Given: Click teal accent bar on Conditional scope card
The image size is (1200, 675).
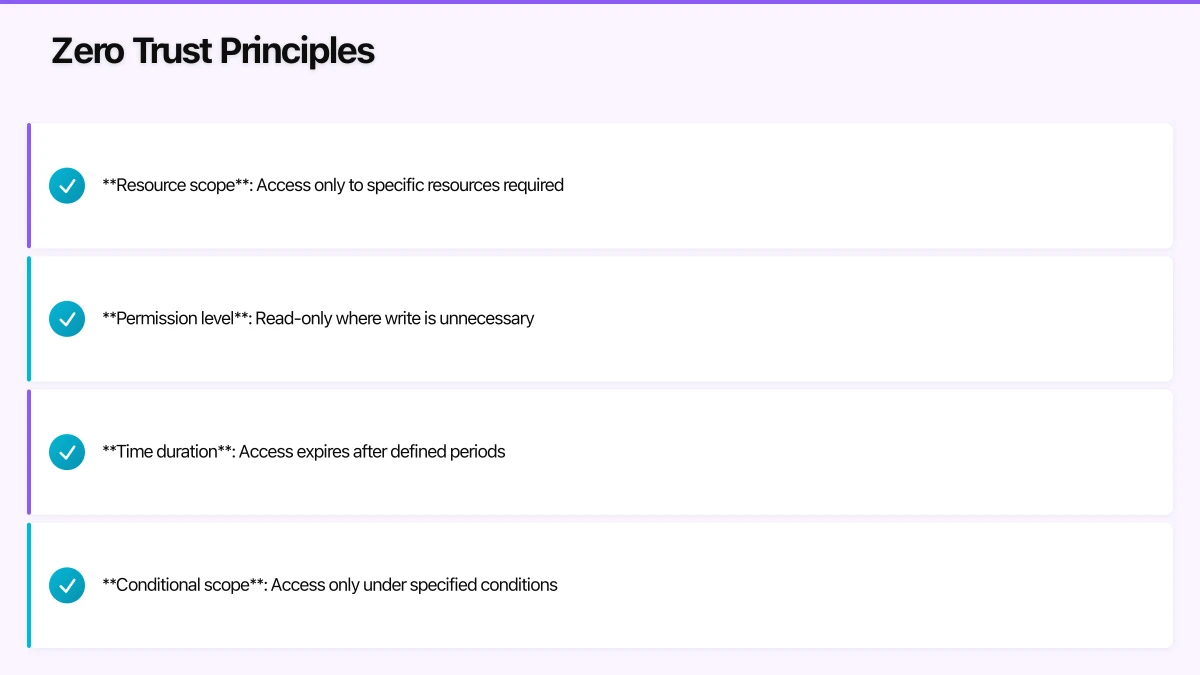Looking at the screenshot, I should tap(29, 585).
